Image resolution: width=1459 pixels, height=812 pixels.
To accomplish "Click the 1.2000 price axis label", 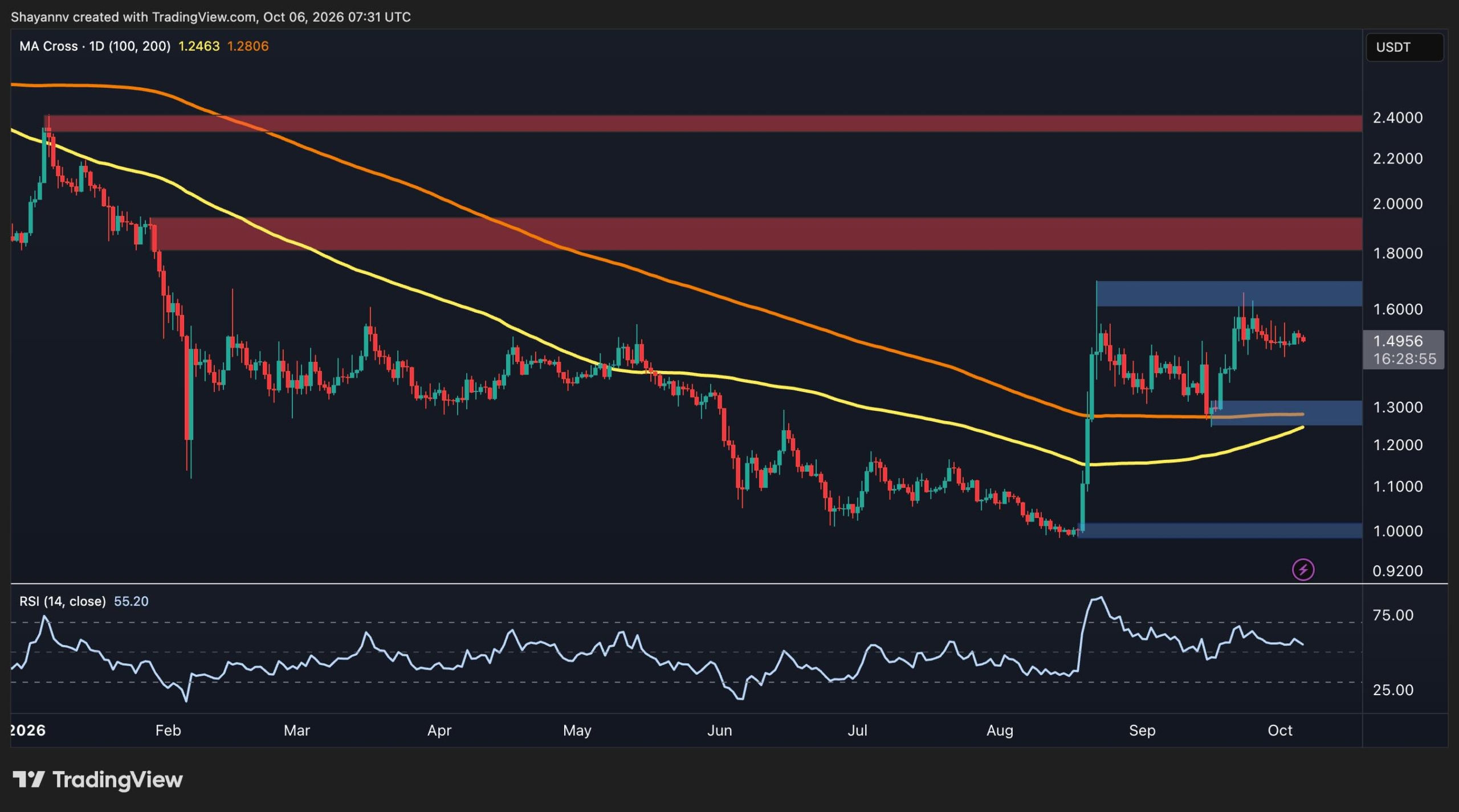I will [x=1397, y=444].
